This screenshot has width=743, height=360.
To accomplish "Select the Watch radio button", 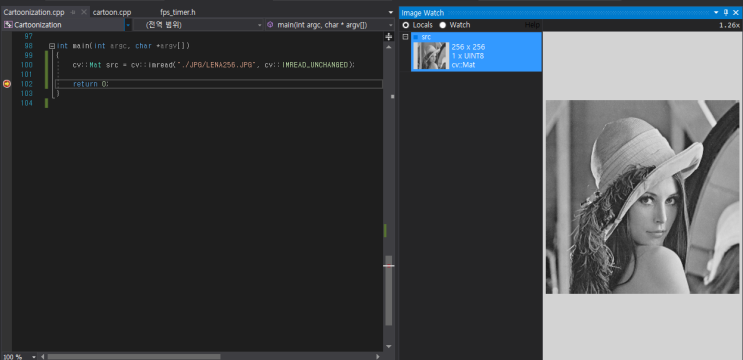I will 443,25.
